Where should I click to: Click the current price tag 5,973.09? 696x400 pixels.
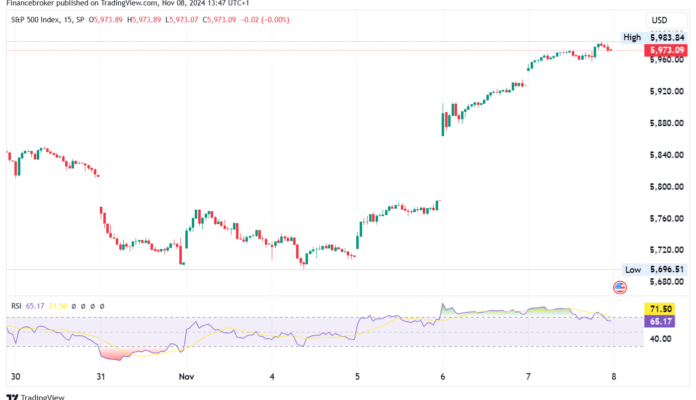pyautogui.click(x=666, y=50)
